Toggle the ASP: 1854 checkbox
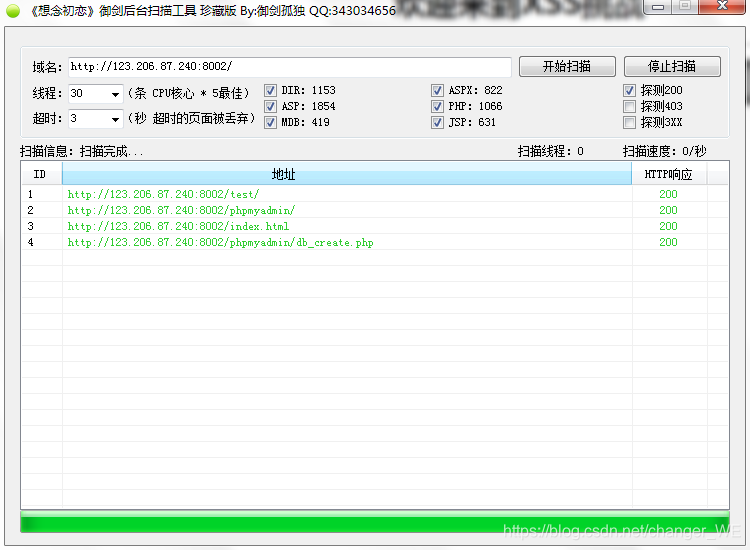This screenshot has height=550, width=750. click(270, 106)
